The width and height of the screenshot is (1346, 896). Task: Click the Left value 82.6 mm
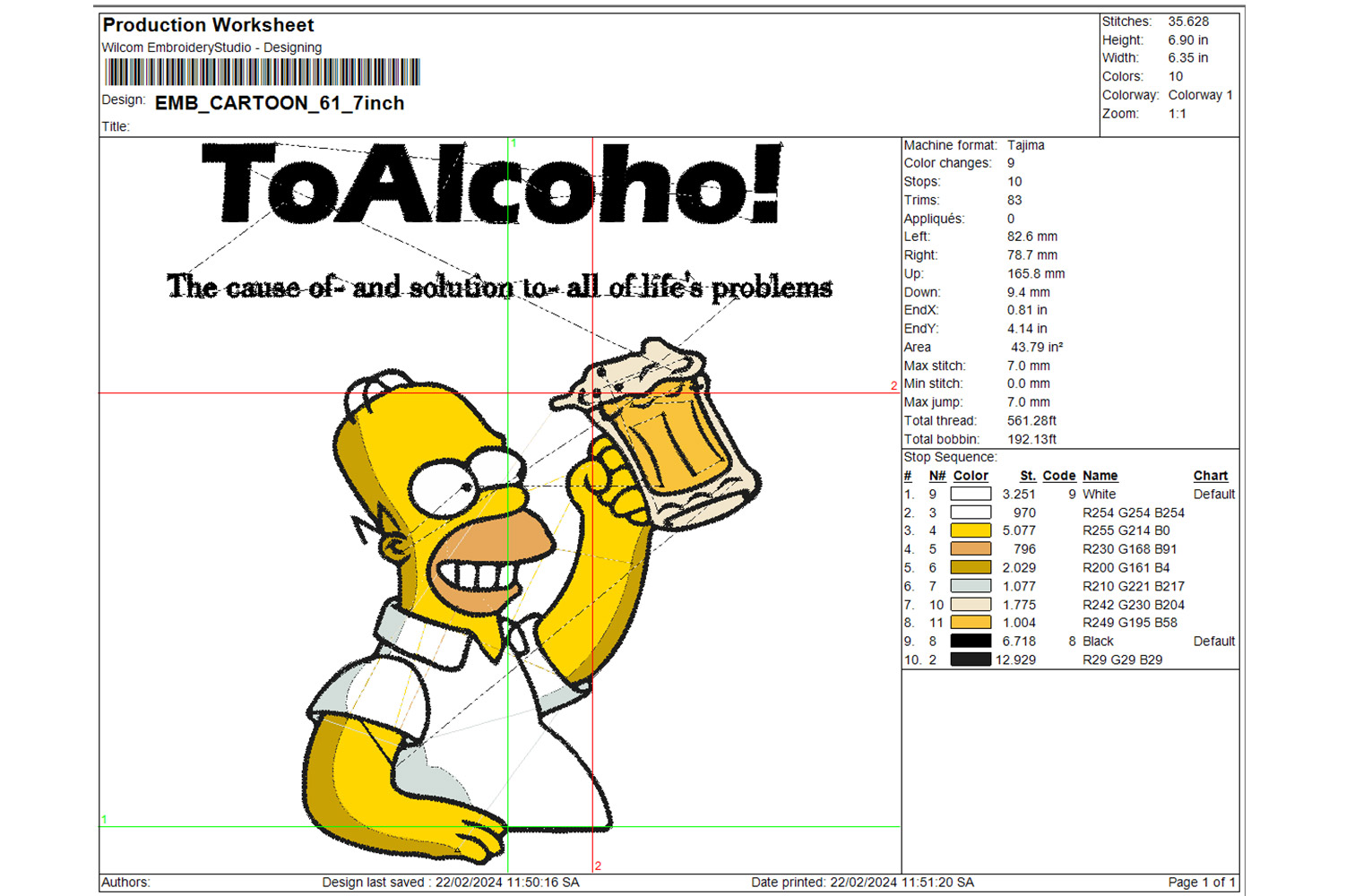click(x=1032, y=237)
